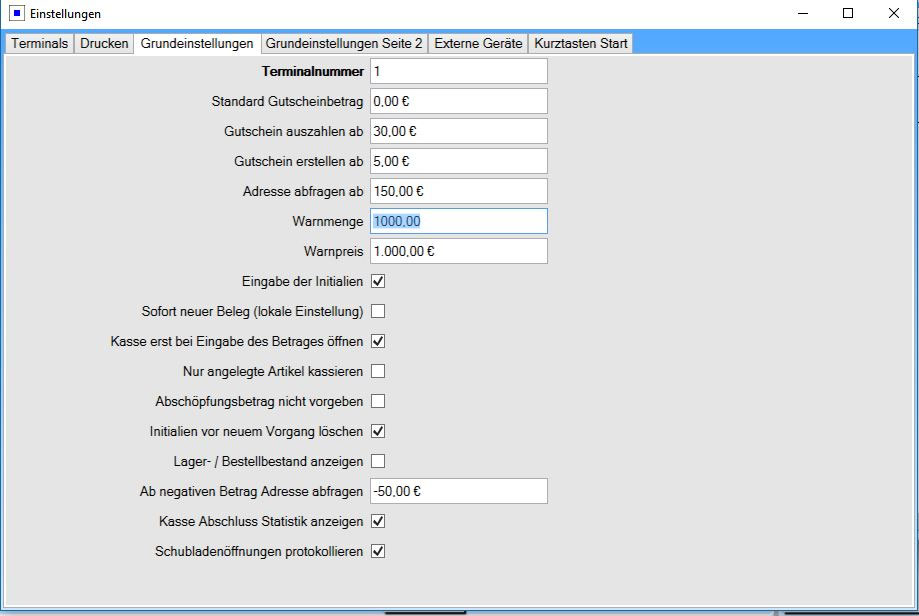Open the Externe Geräte tab

tap(478, 44)
